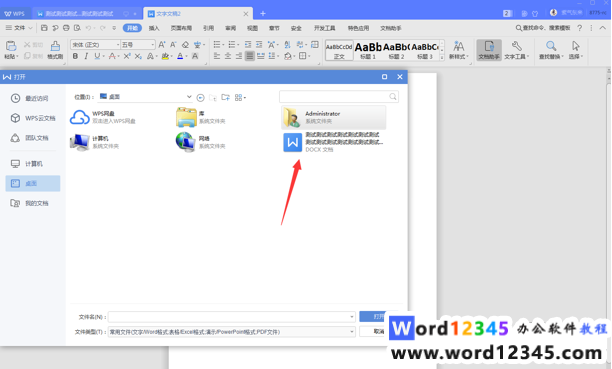This screenshot has height=369, width=612.
Task: Click the Bold formatting icon
Action: (75, 56)
